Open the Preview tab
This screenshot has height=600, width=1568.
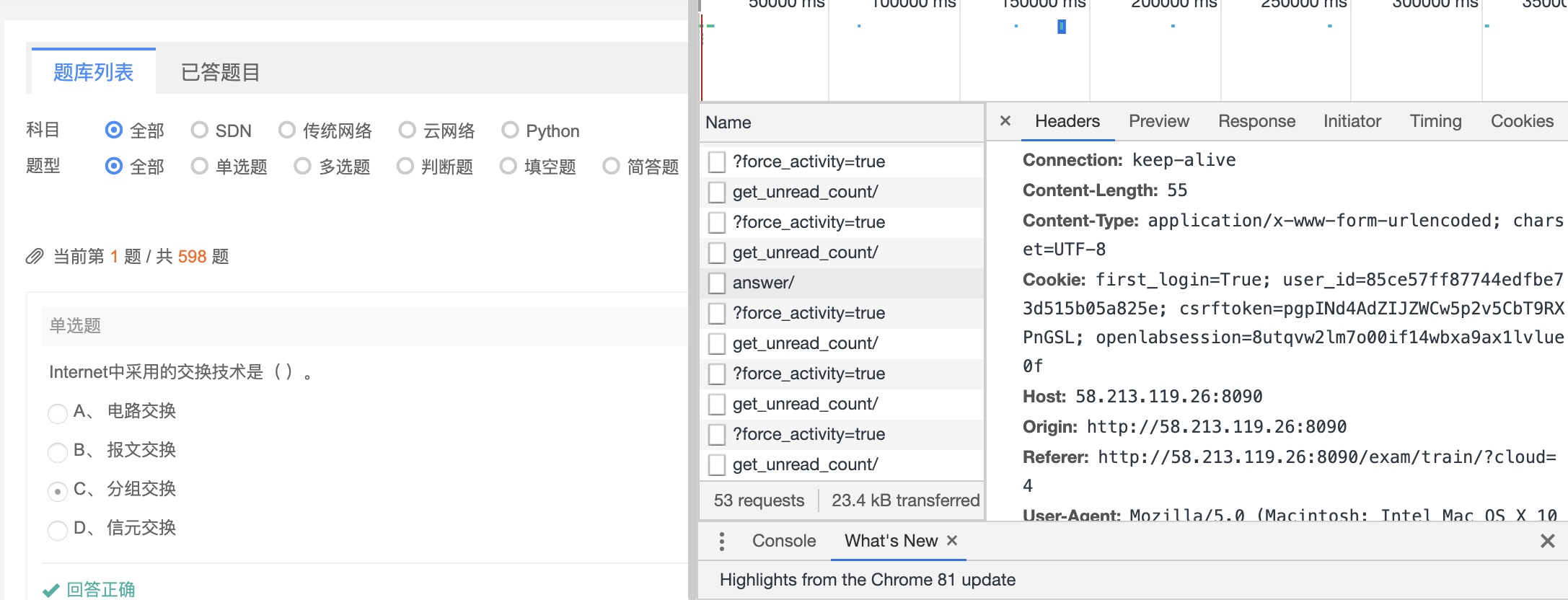coord(1159,121)
